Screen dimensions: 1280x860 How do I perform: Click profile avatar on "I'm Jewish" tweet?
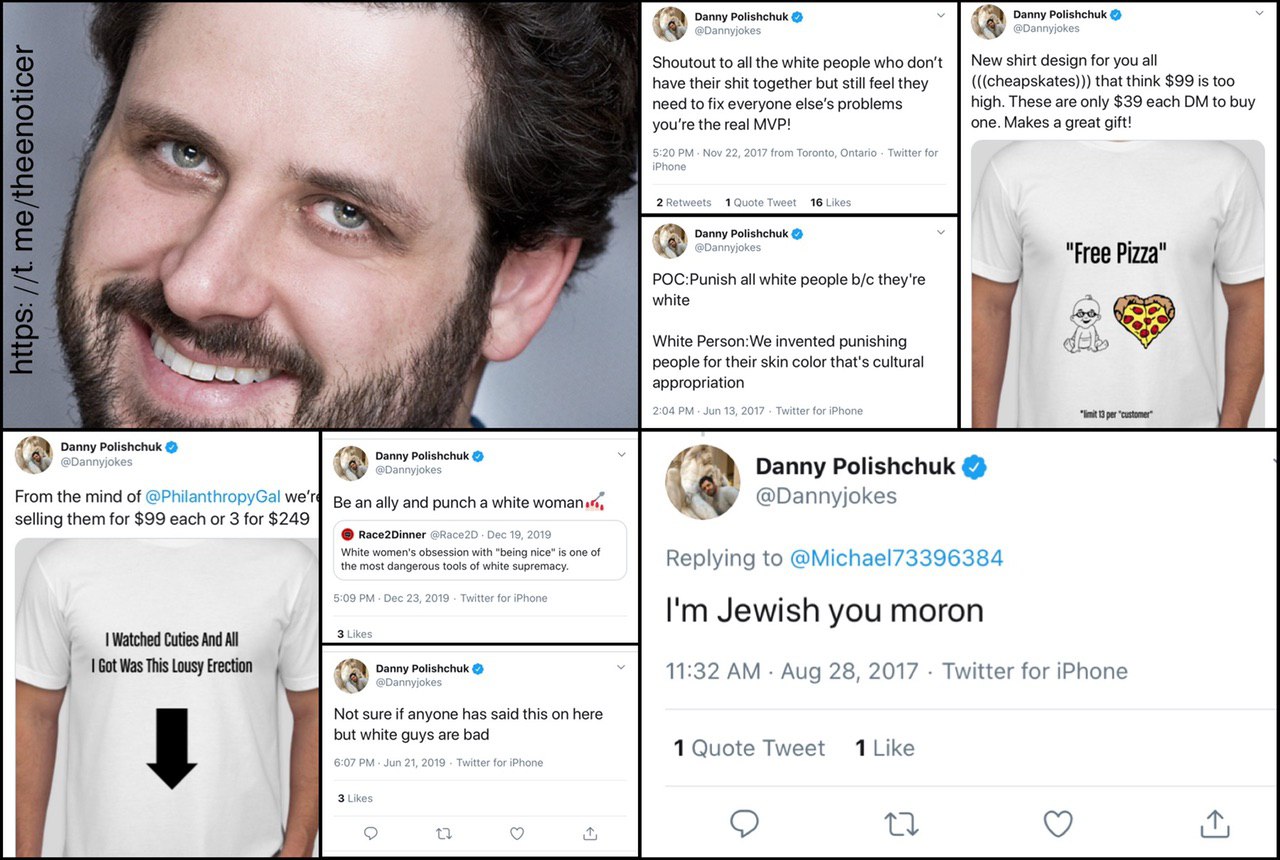click(703, 481)
